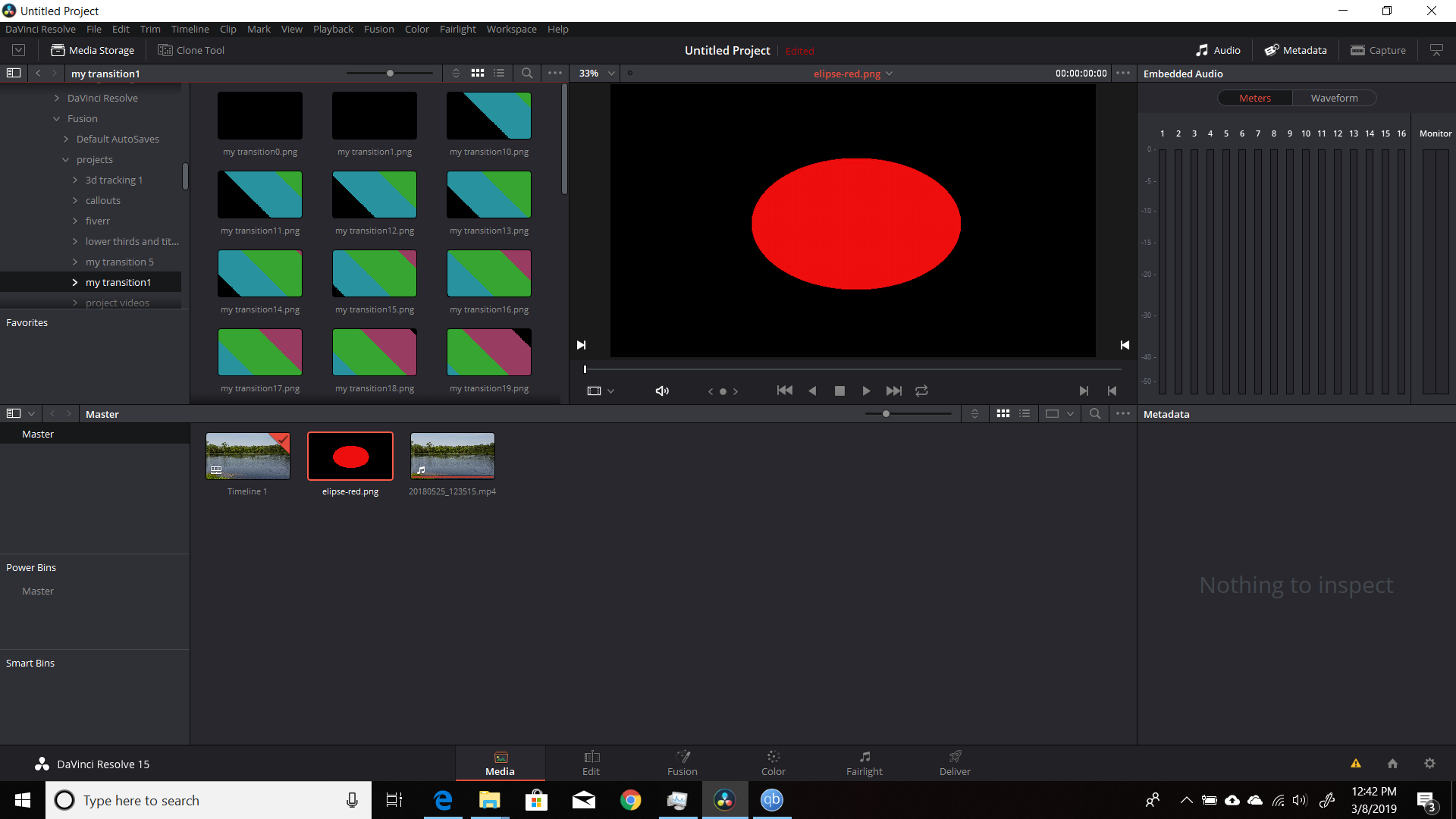The image size is (1456, 819).
Task: Jump to the last frame
Action: click(894, 391)
